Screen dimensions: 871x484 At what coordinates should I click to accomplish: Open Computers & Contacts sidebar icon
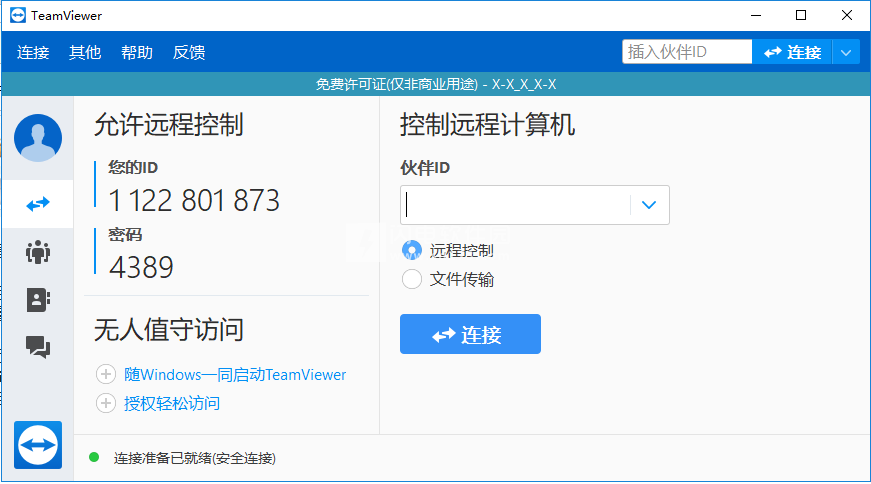point(38,300)
